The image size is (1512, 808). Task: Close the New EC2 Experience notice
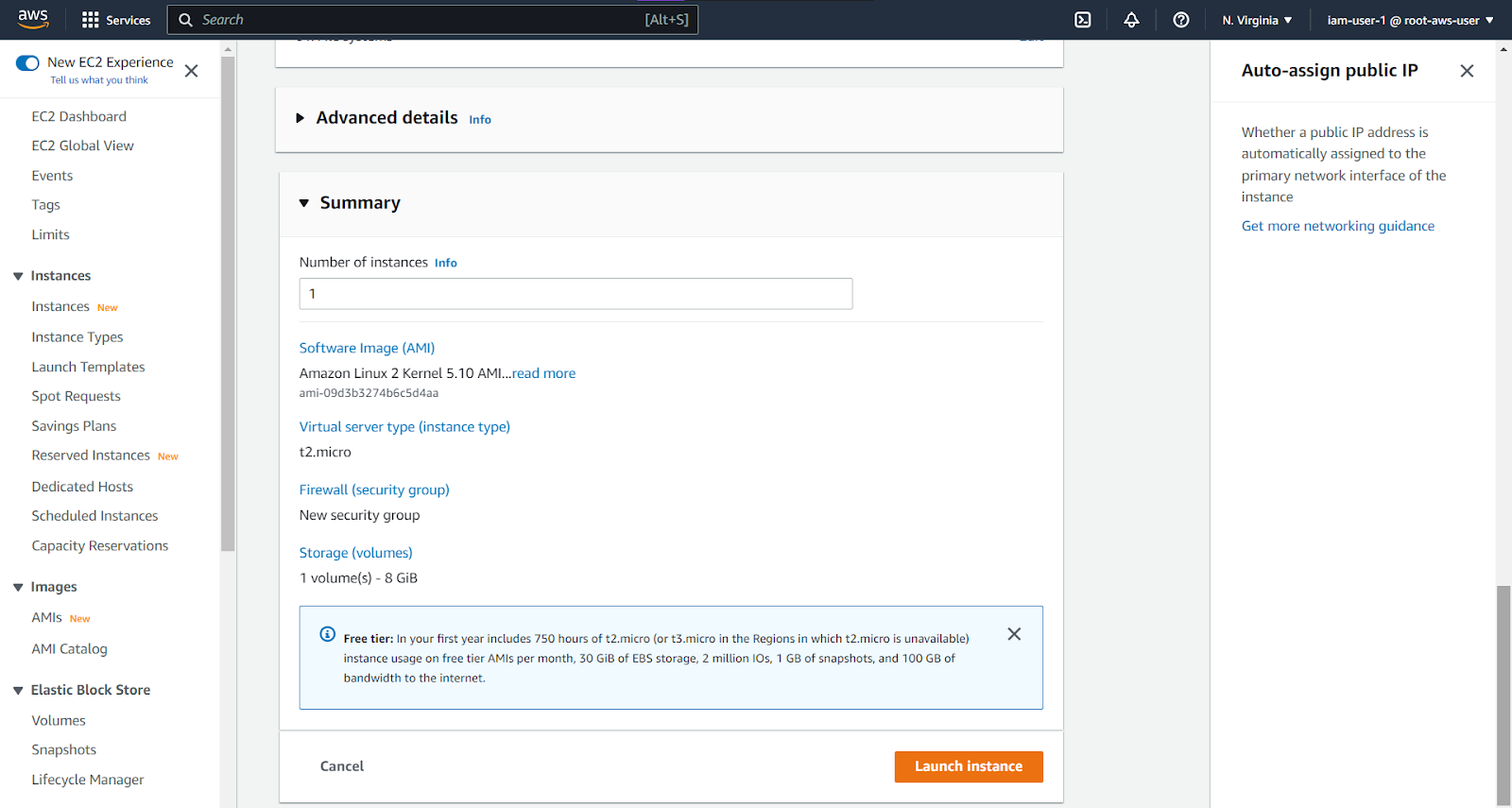coord(191,71)
